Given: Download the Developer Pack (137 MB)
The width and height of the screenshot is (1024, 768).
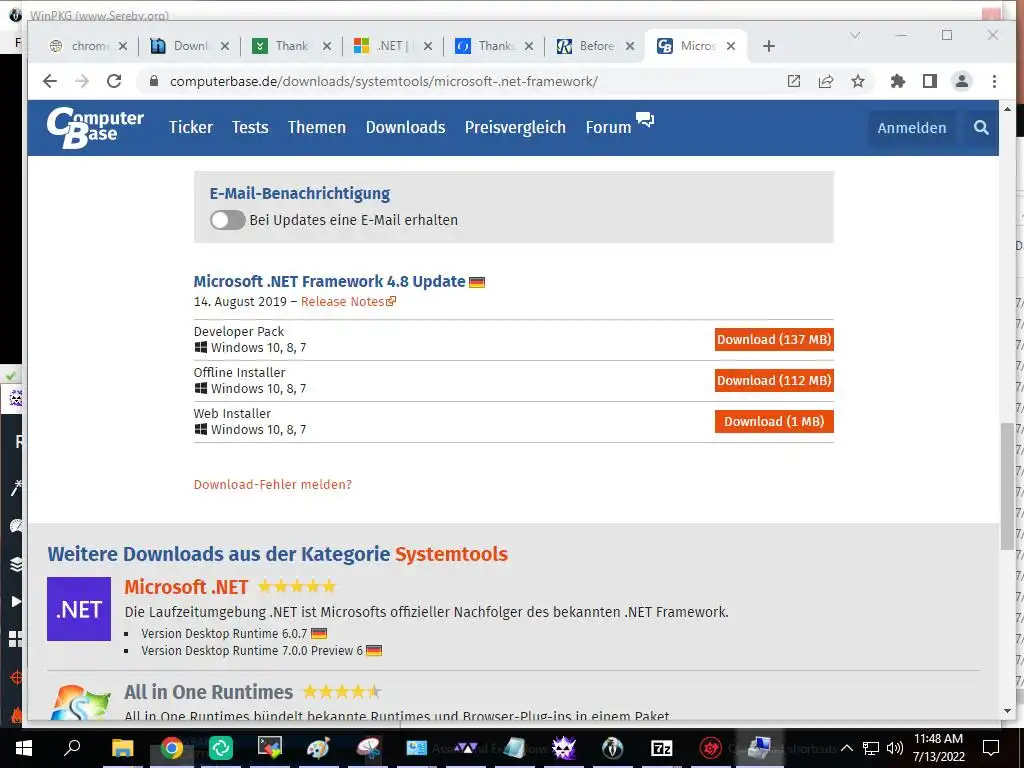Looking at the screenshot, I should 774,340.
